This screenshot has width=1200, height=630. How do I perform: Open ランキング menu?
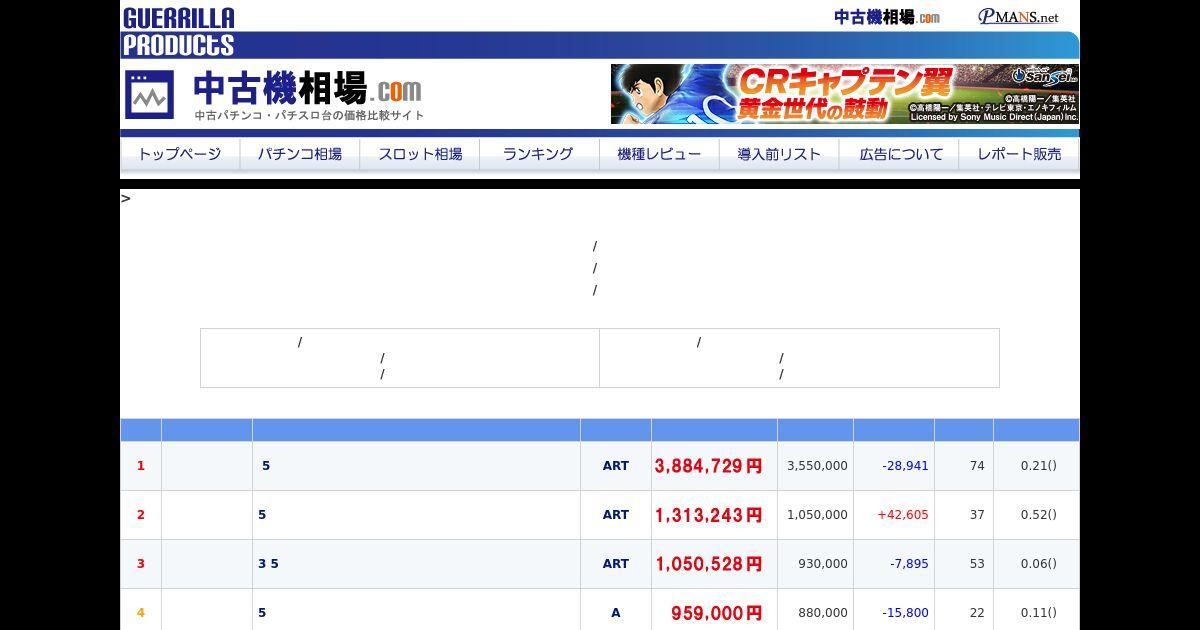[538, 155]
